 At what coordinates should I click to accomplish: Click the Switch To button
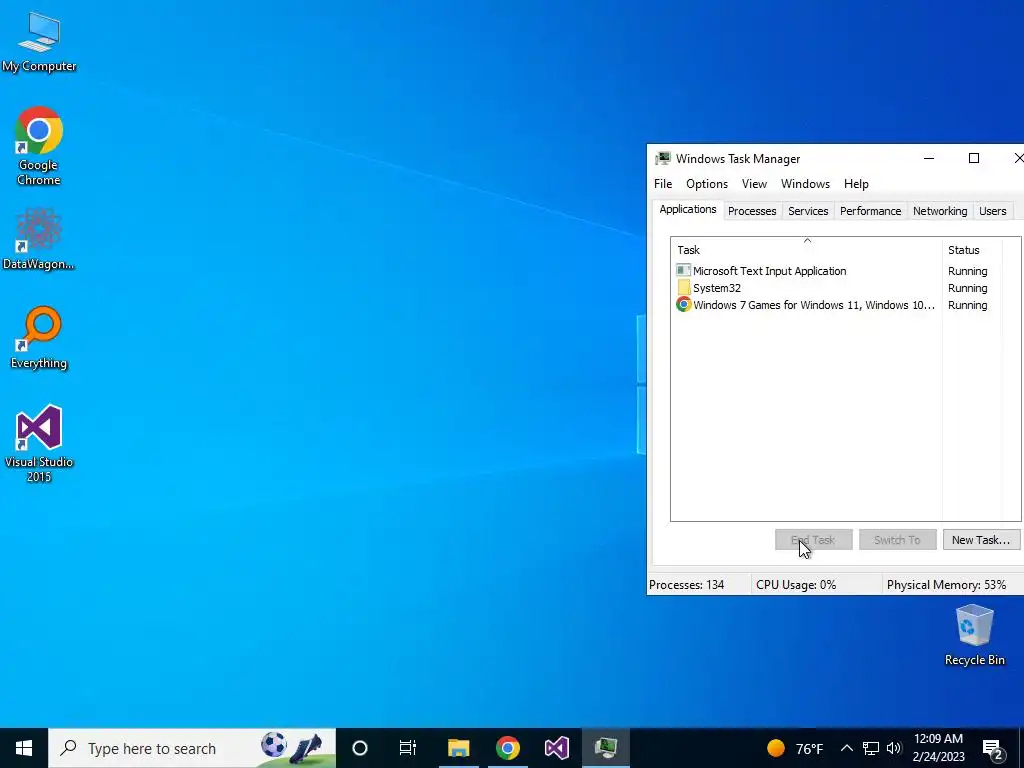click(x=897, y=539)
